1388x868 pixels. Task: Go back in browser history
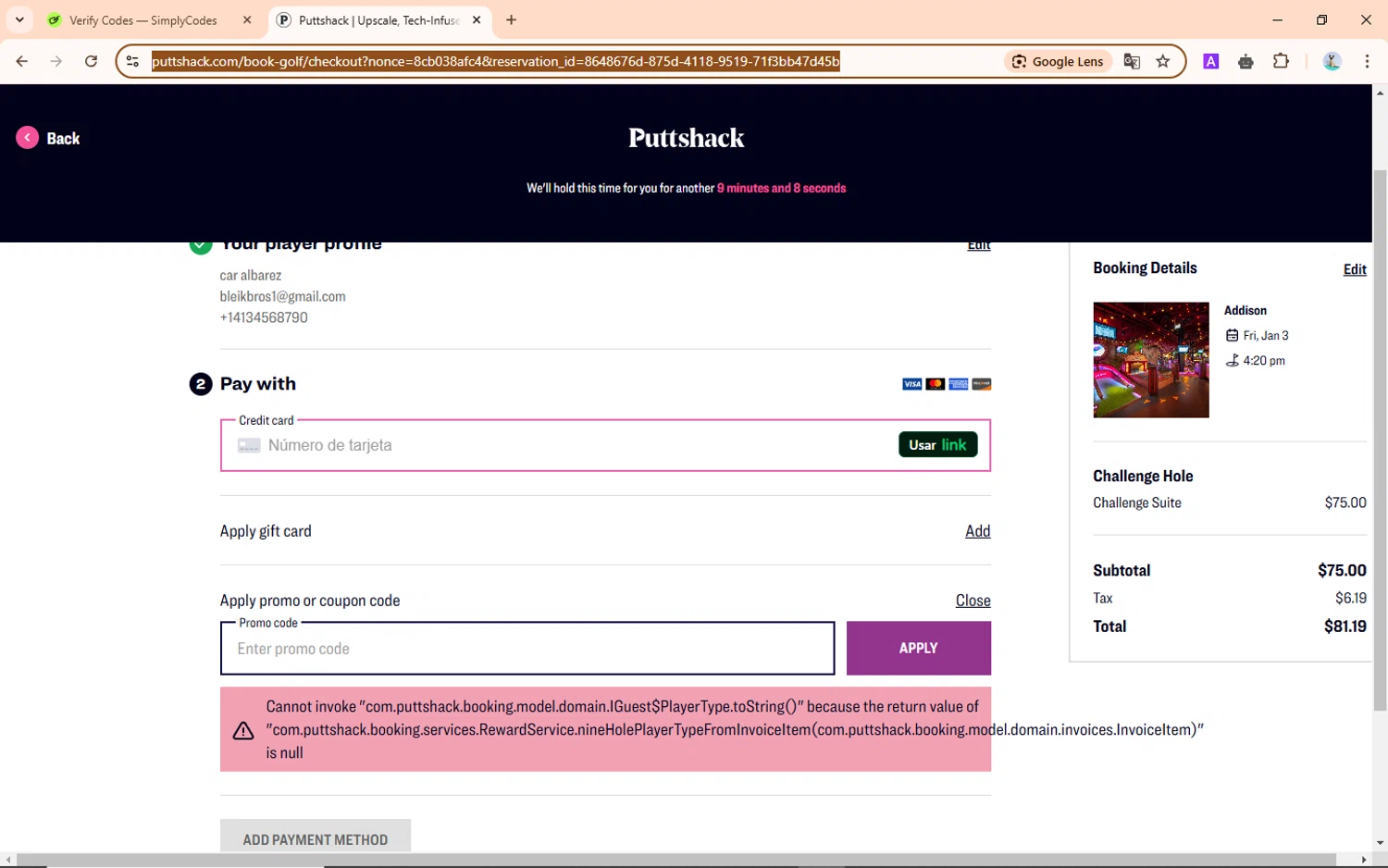[x=22, y=61]
